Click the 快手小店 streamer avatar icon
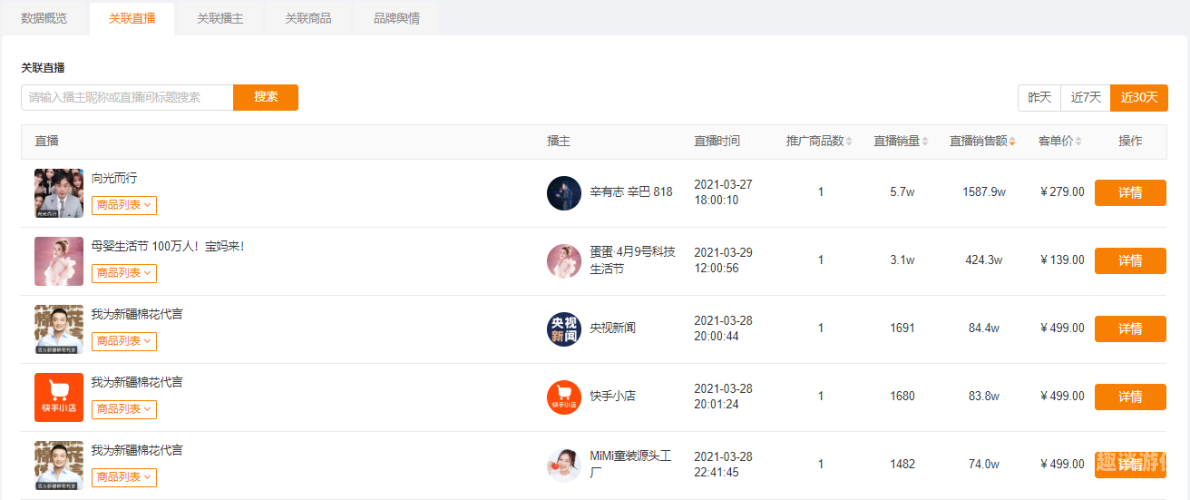 tap(564, 398)
